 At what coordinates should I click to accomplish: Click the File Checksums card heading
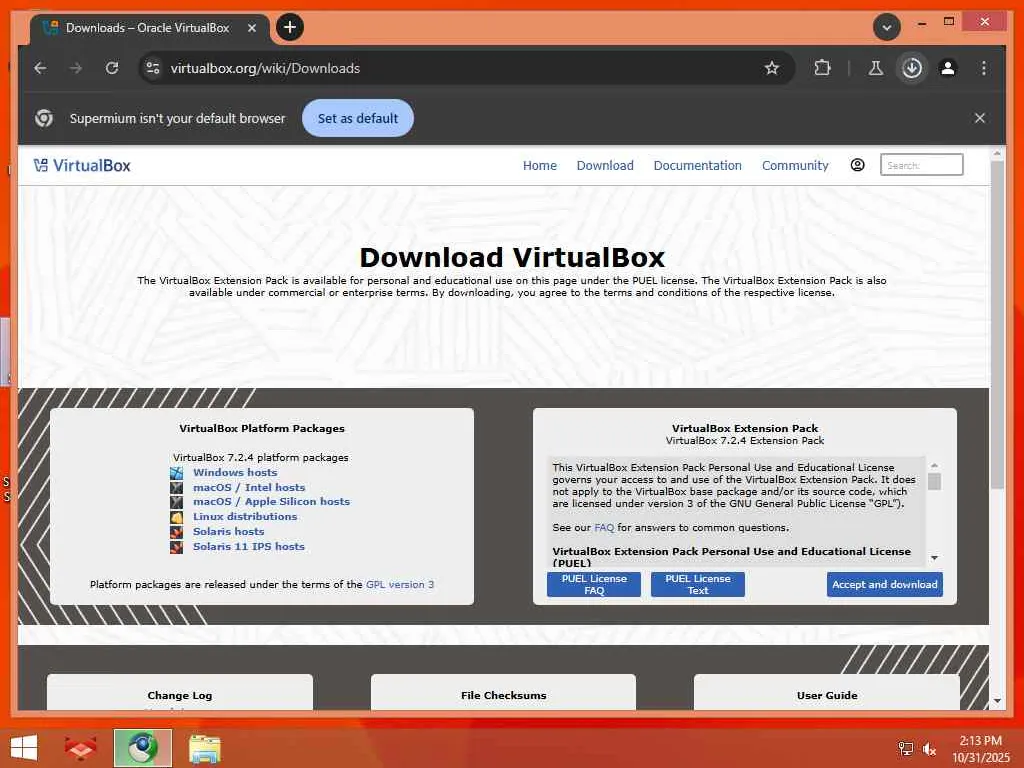(504, 696)
